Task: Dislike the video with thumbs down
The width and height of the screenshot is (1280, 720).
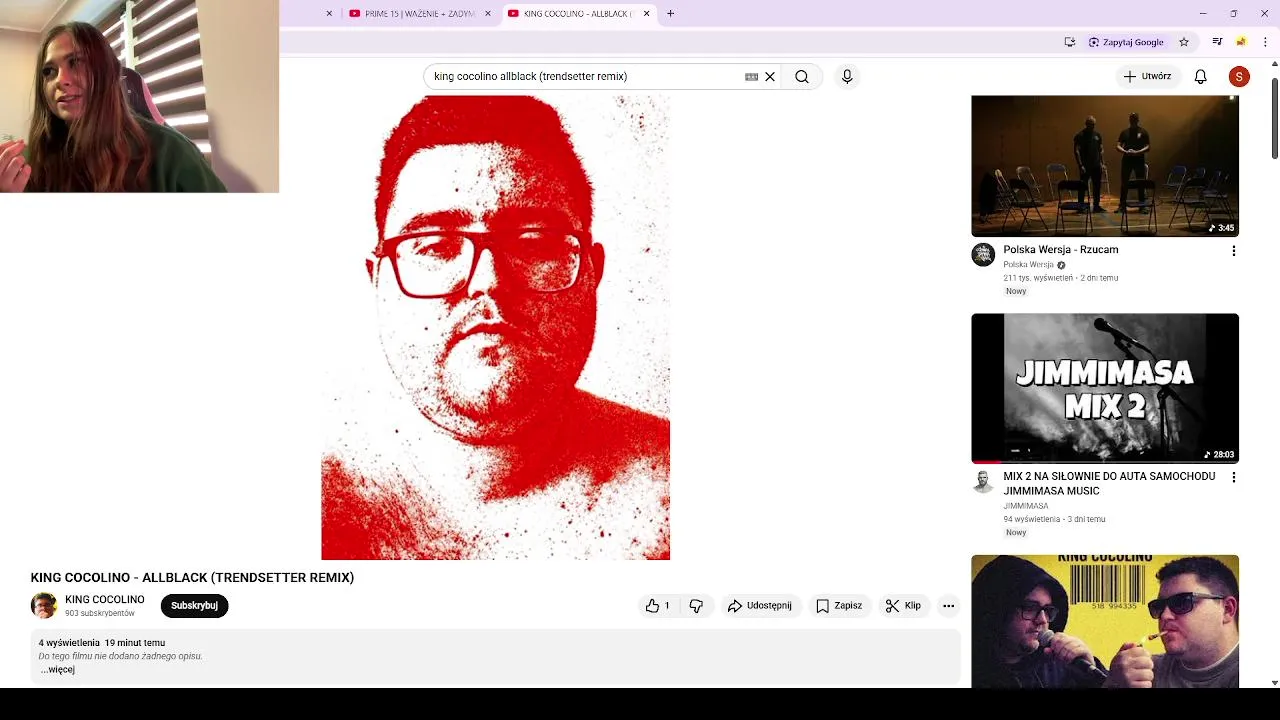Action: coord(696,606)
